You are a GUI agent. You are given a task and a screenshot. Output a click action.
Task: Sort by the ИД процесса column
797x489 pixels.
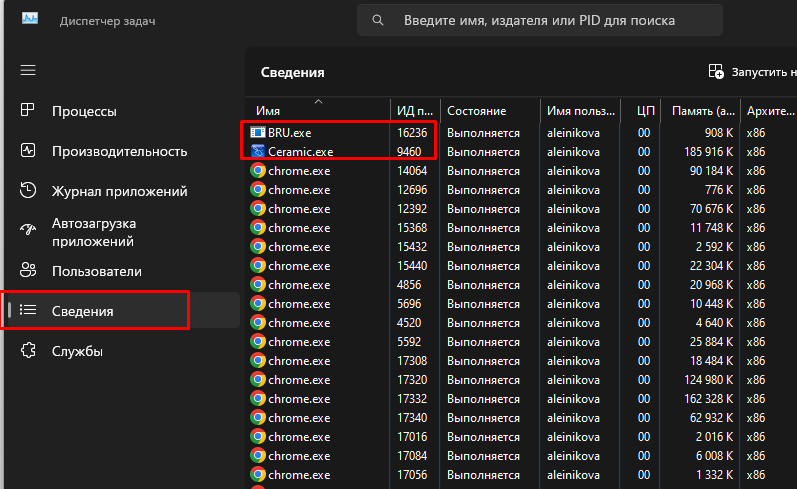coord(415,110)
